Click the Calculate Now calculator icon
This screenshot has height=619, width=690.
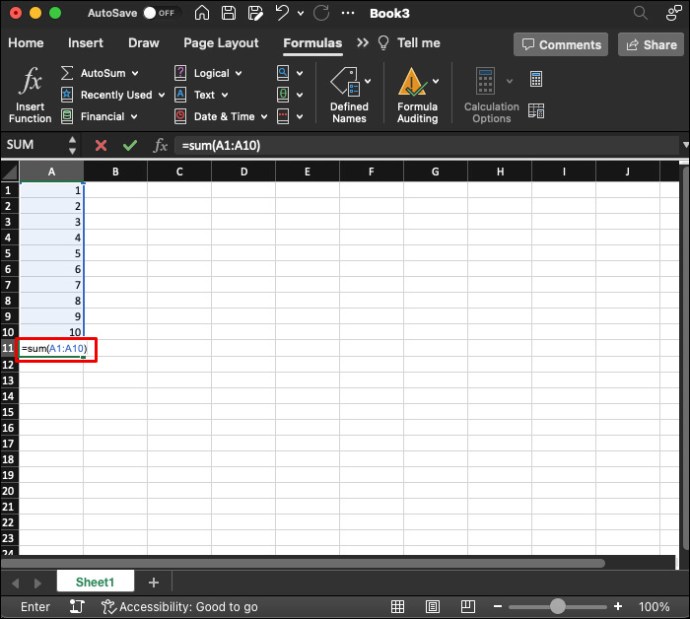coord(536,80)
